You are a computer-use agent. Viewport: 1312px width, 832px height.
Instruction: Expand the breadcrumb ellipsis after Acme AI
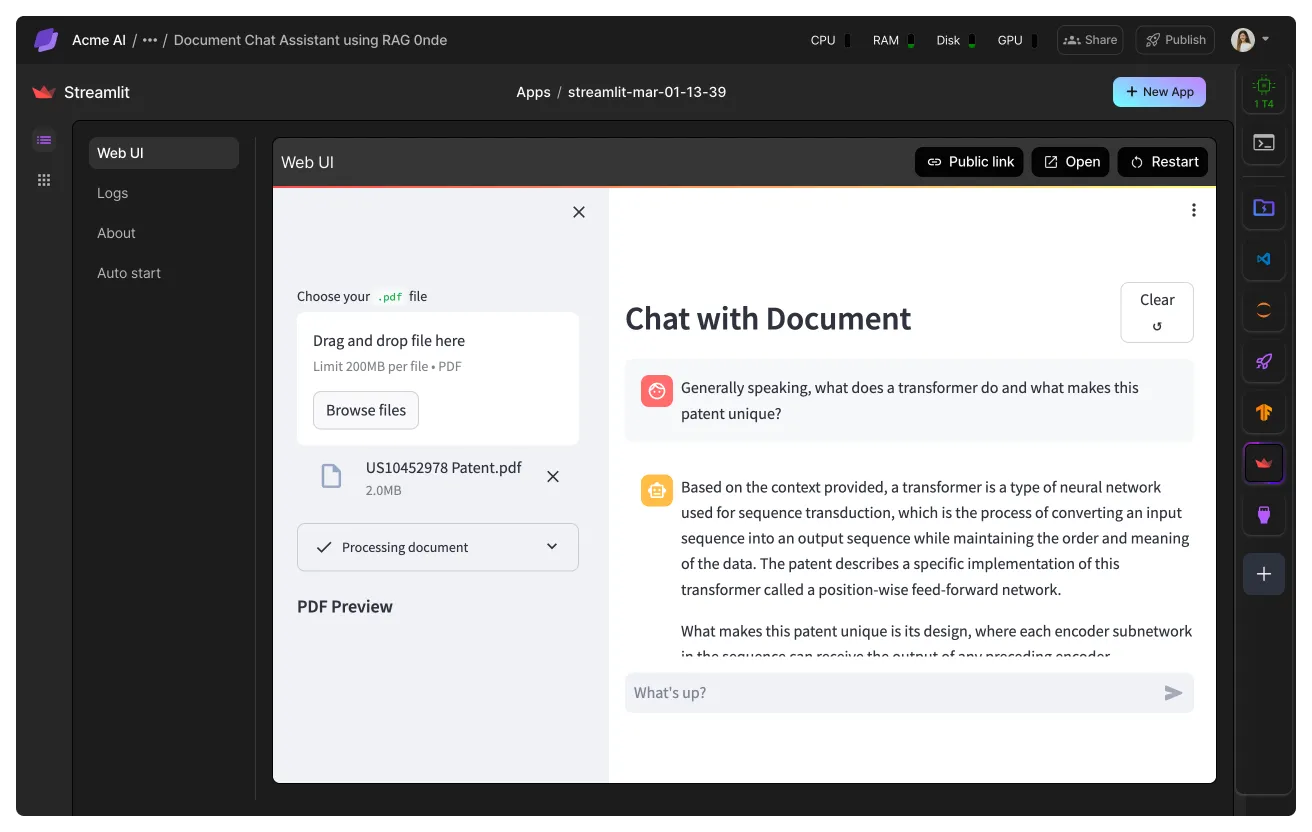[150, 40]
